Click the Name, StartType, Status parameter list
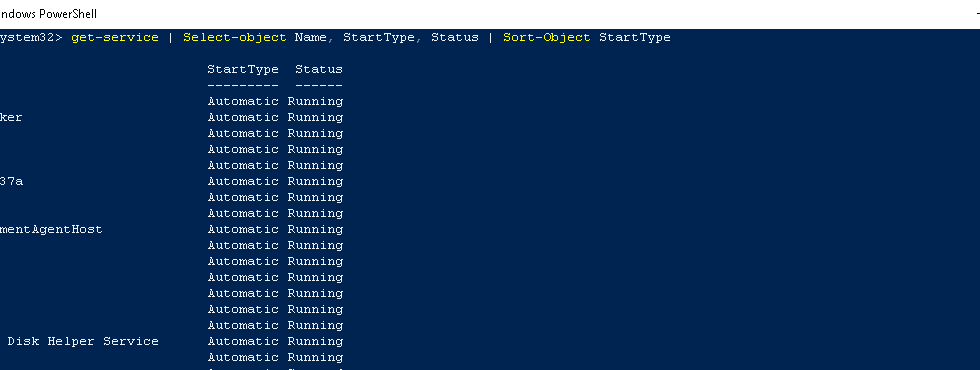The height and width of the screenshot is (370, 980). (x=387, y=38)
